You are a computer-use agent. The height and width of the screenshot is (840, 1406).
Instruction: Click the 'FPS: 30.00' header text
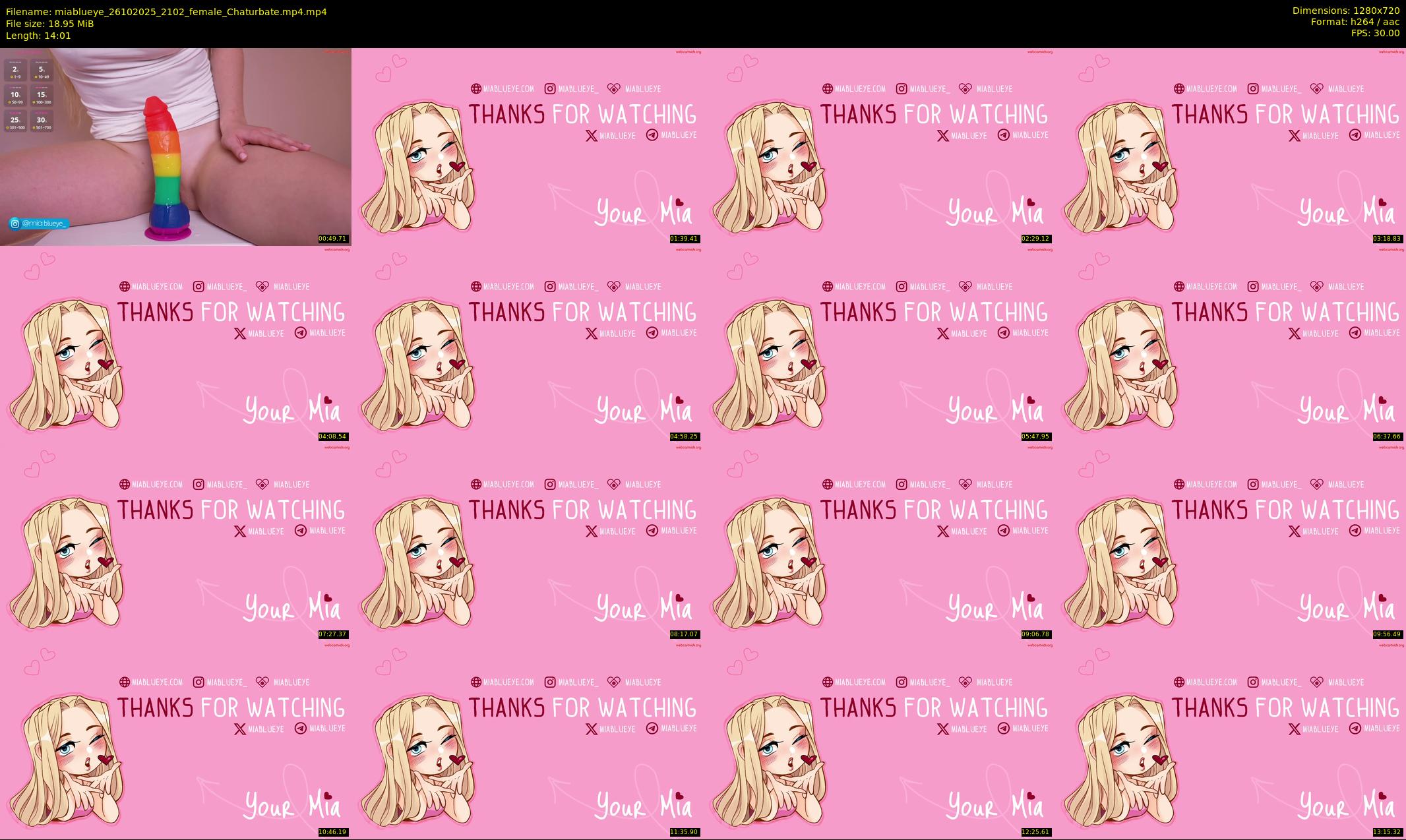1375,33
